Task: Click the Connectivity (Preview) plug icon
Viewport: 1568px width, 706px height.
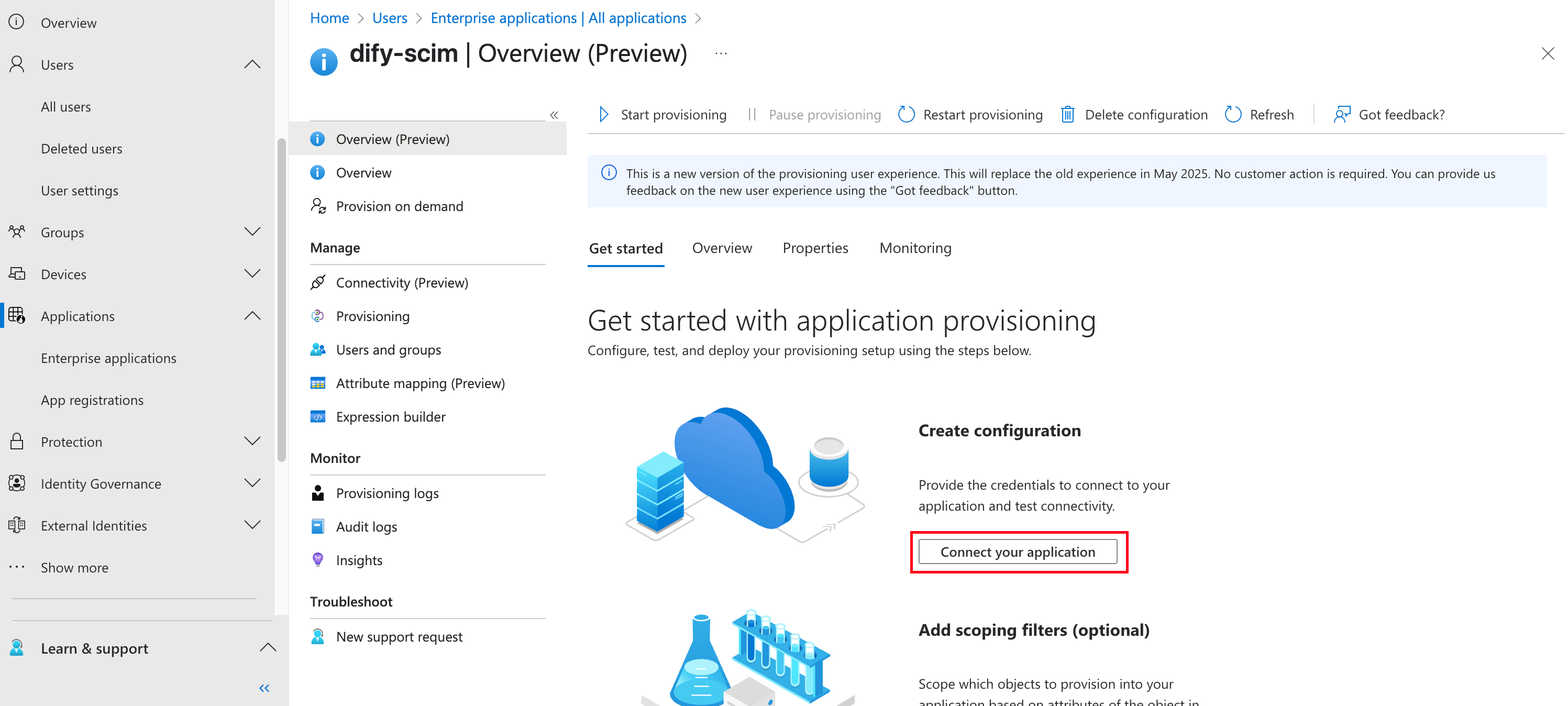Action: tap(318, 282)
